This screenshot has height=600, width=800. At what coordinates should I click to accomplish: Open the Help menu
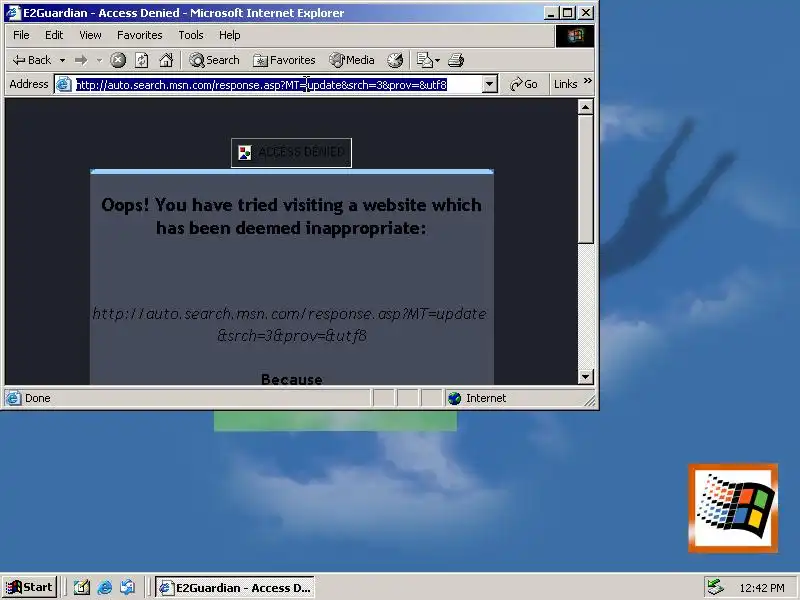tap(230, 35)
